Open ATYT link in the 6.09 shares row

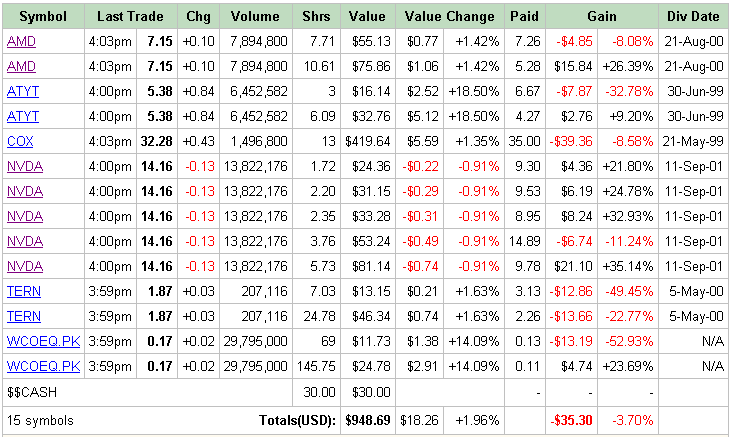click(x=23, y=116)
